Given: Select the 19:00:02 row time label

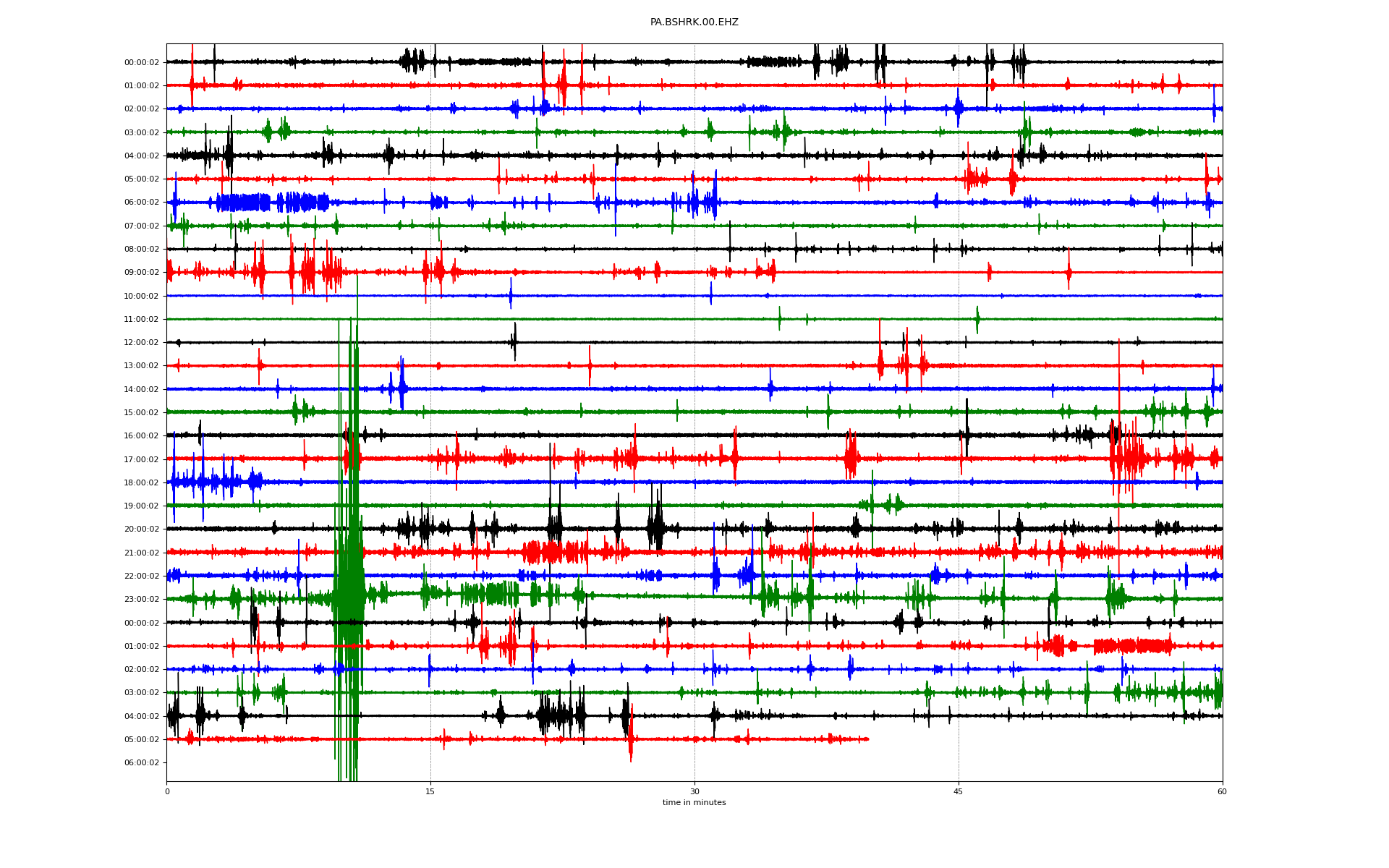Looking at the screenshot, I should pyautogui.click(x=141, y=506).
